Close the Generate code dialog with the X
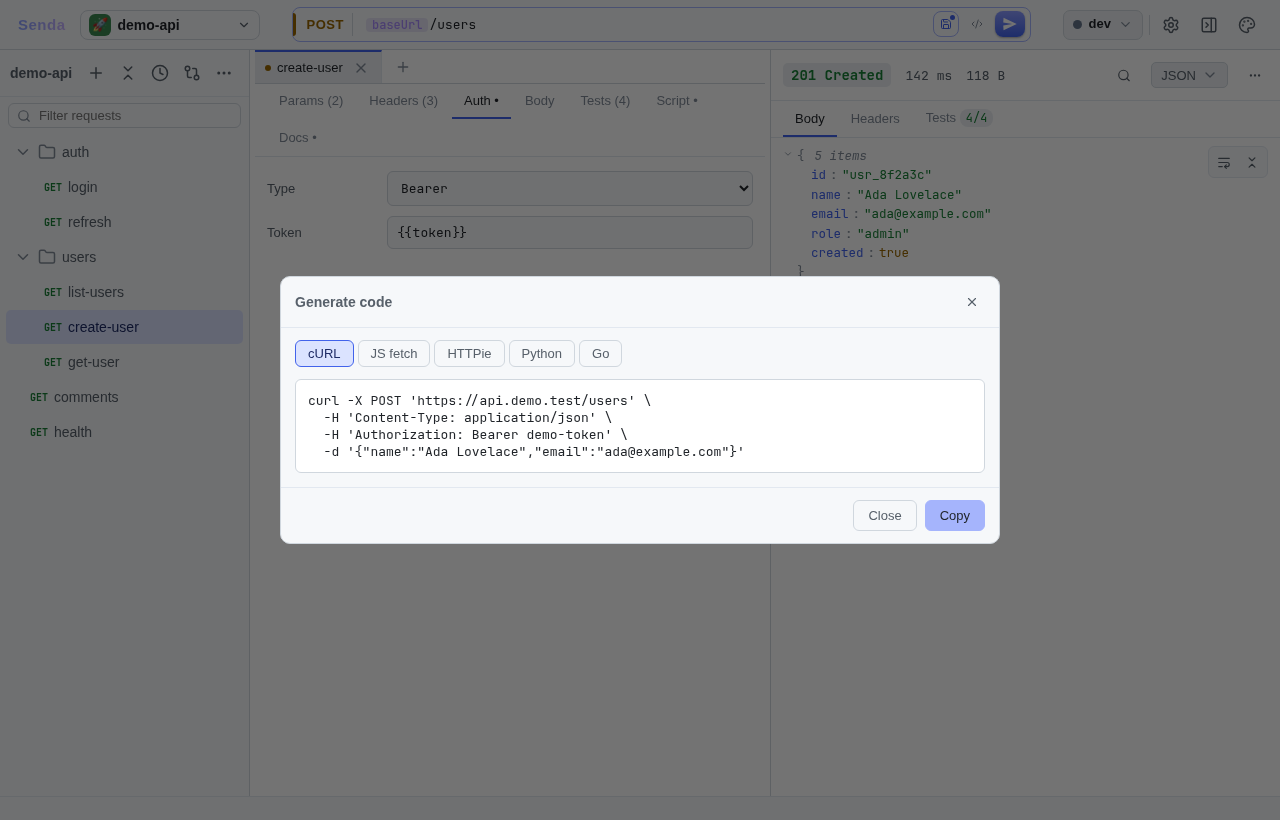 [x=972, y=302]
